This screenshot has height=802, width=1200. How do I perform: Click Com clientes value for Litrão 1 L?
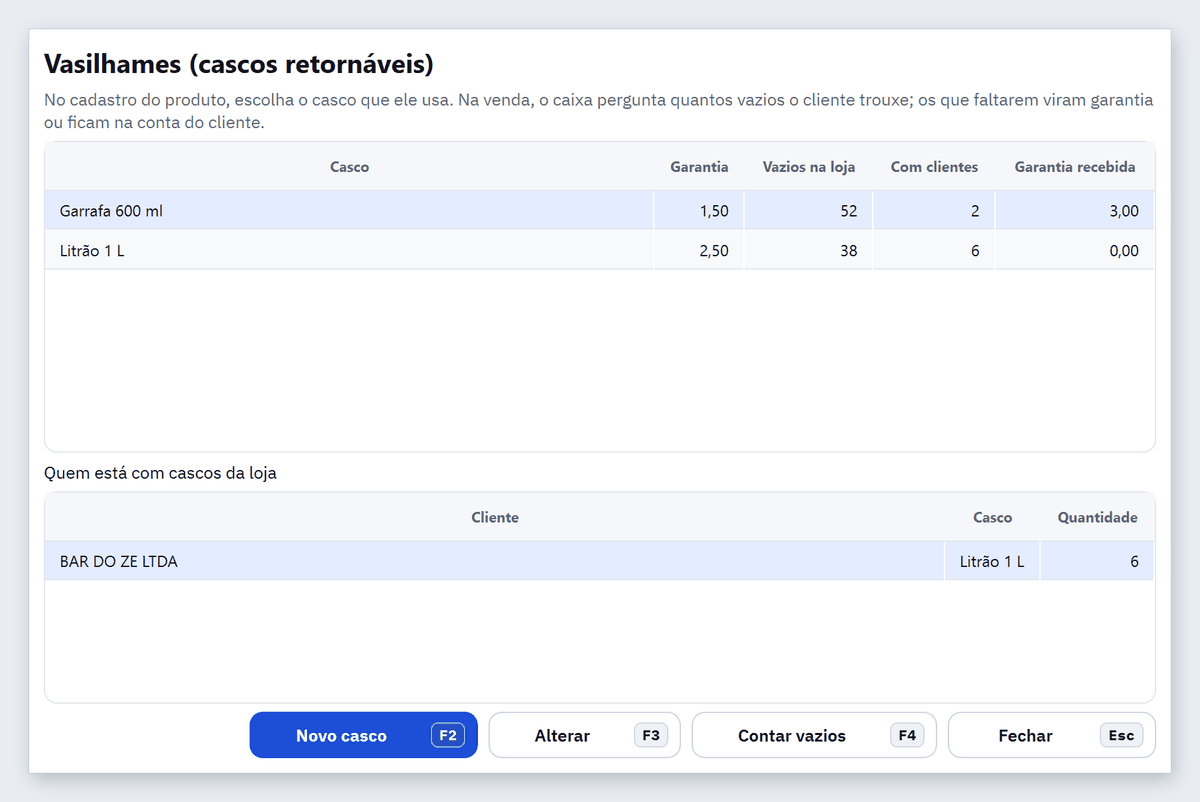[x=934, y=251]
